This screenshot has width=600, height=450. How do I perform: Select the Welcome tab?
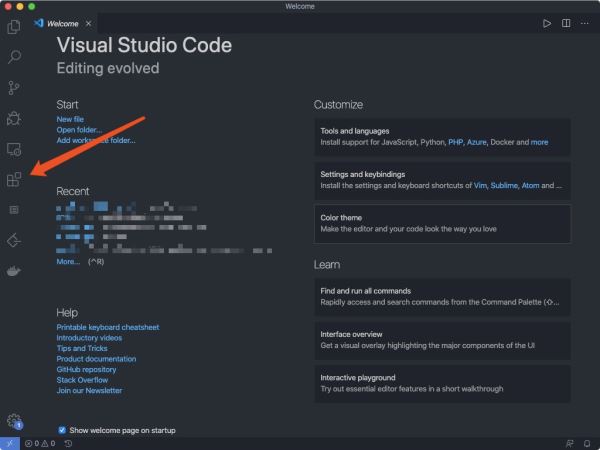tap(62, 23)
